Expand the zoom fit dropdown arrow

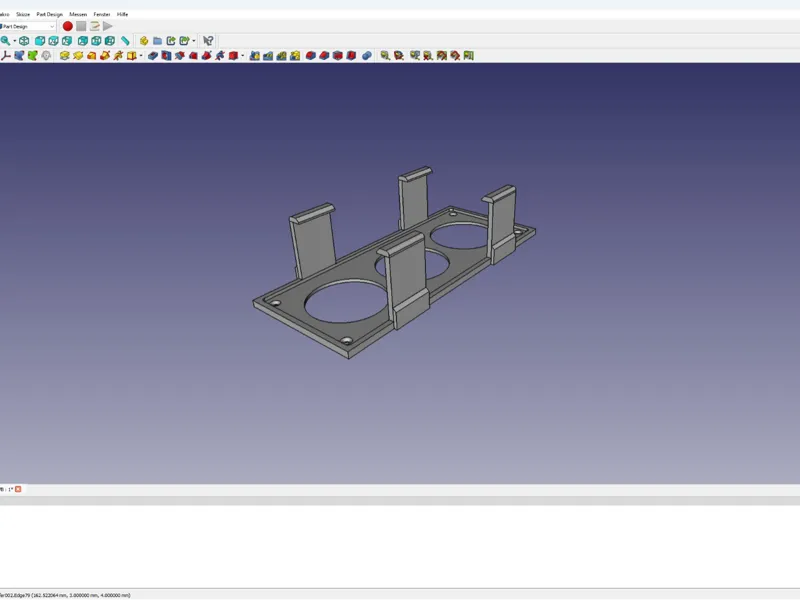pos(15,41)
